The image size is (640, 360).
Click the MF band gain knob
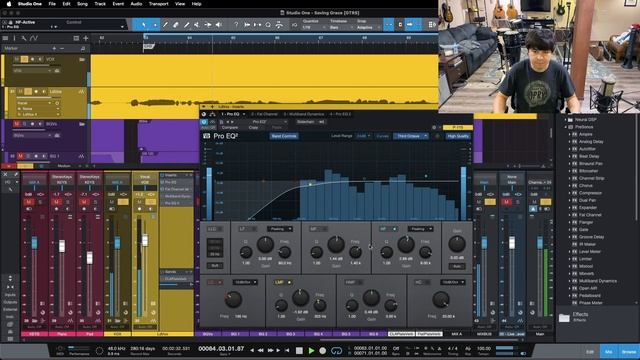coord(336,244)
